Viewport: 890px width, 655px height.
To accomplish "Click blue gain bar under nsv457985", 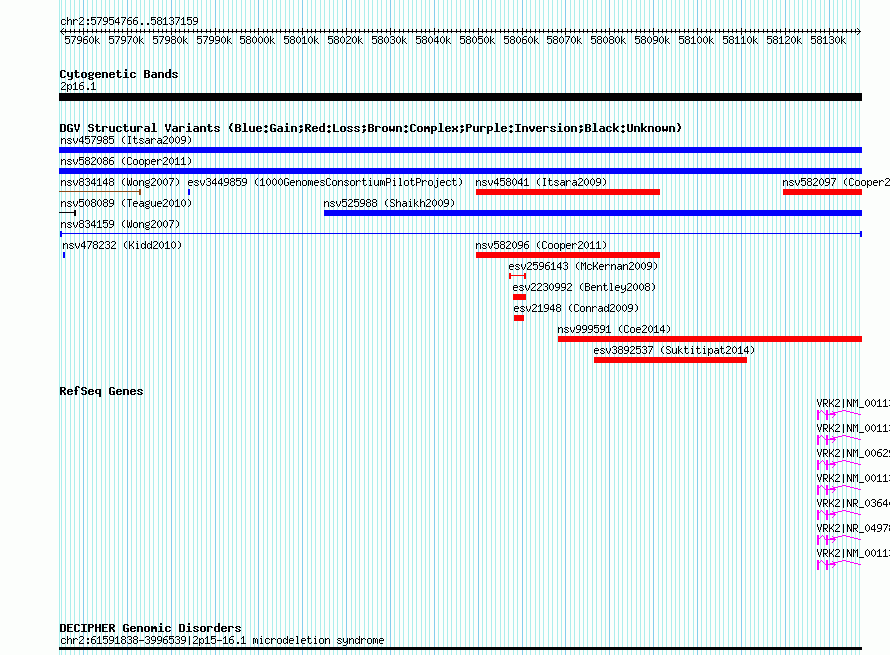I will 460,150.
